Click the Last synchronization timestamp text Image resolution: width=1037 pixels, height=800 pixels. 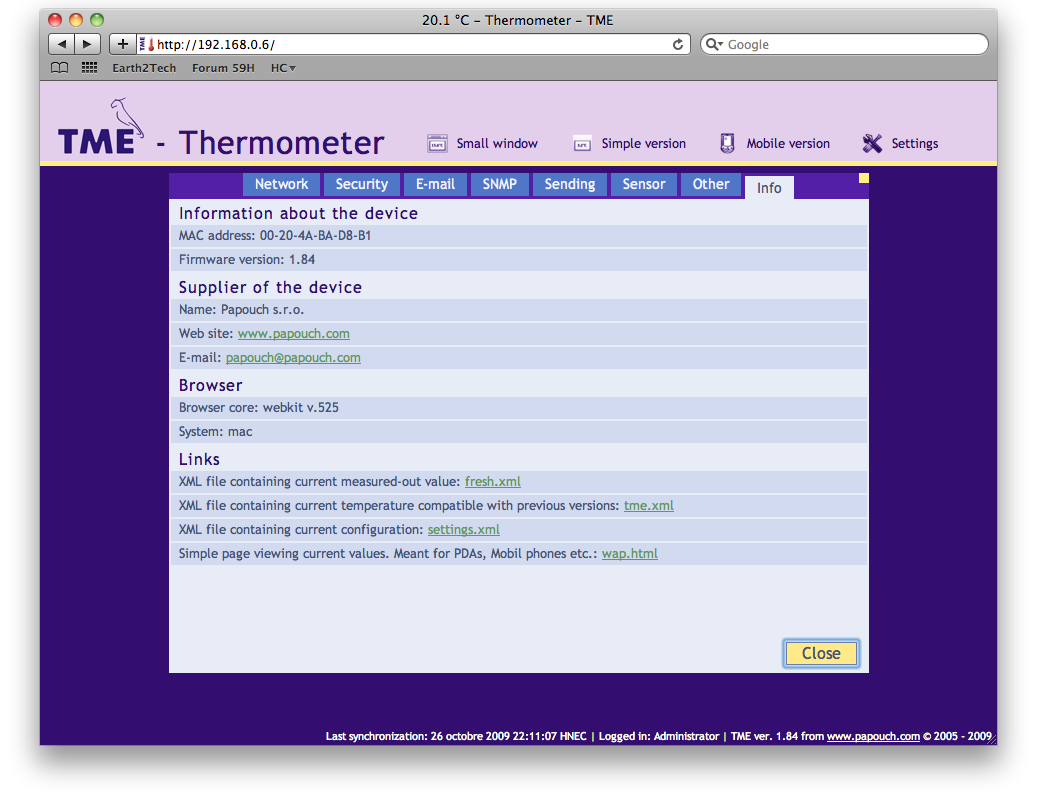[456, 737]
